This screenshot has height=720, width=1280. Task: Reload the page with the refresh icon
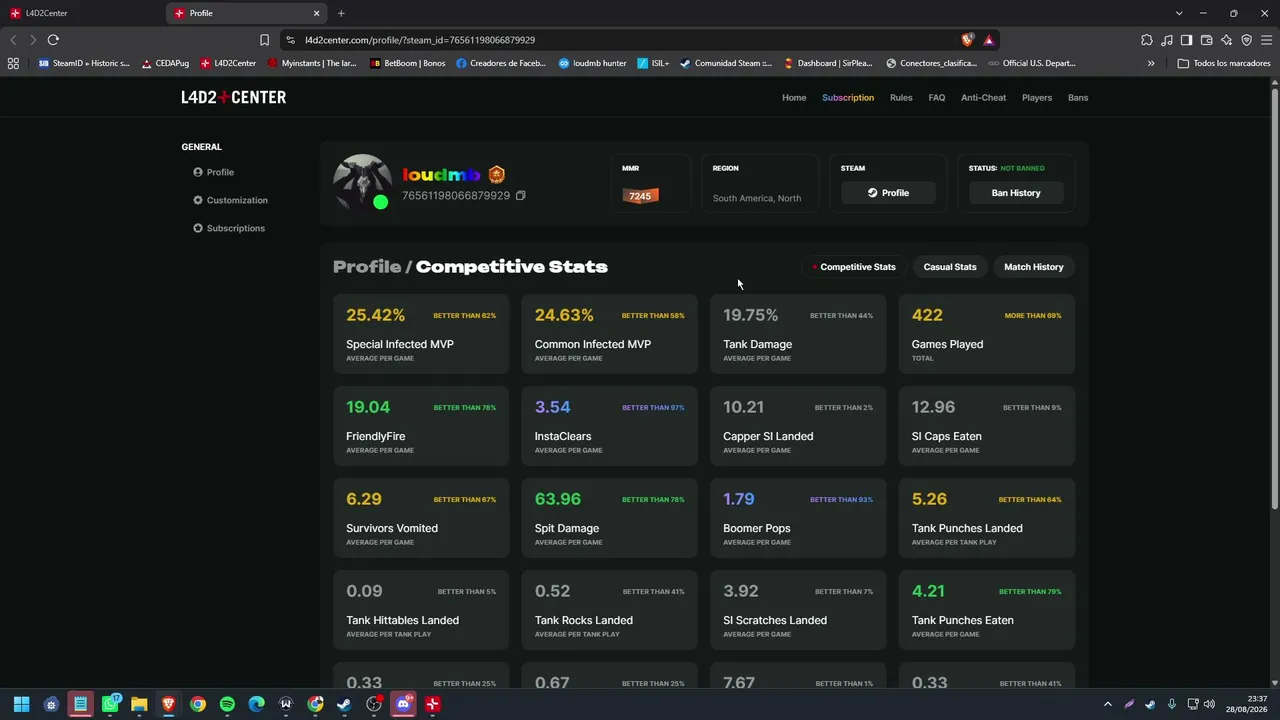(x=53, y=40)
